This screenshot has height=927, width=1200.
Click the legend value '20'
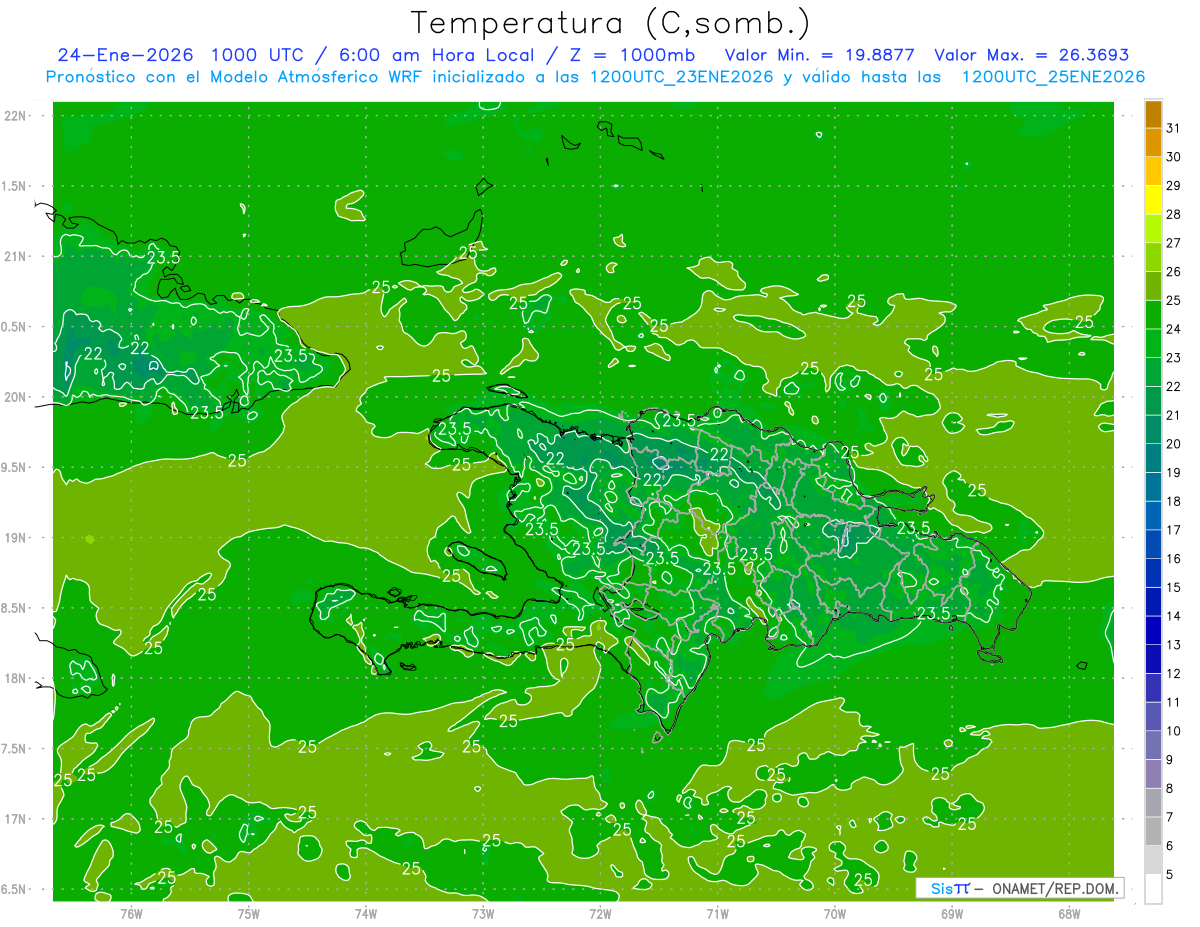tap(1174, 444)
